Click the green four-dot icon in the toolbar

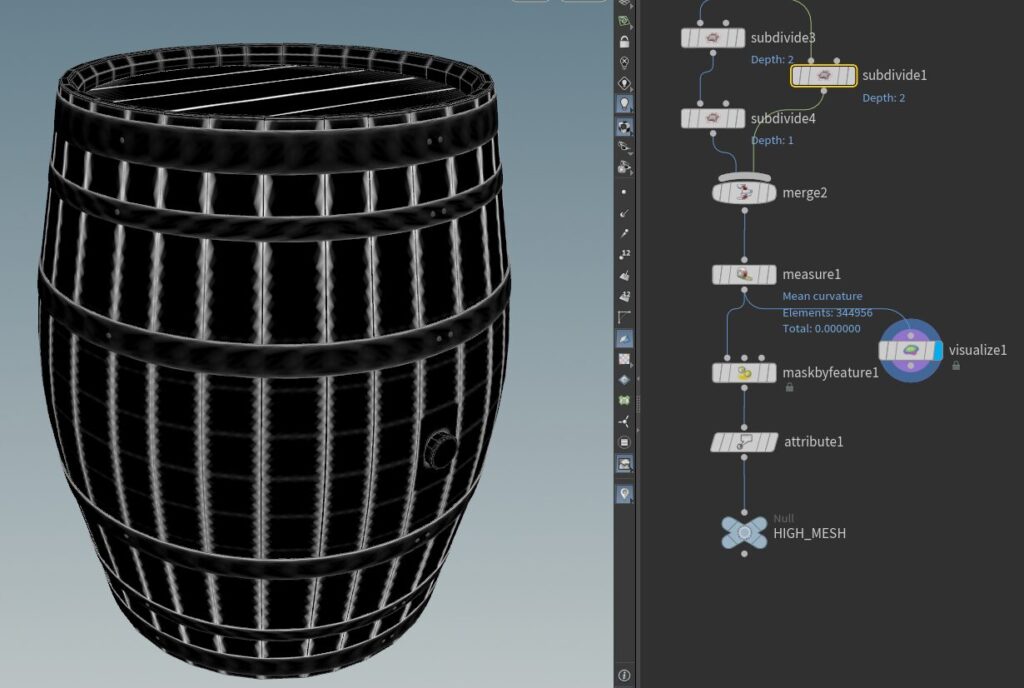coord(624,400)
